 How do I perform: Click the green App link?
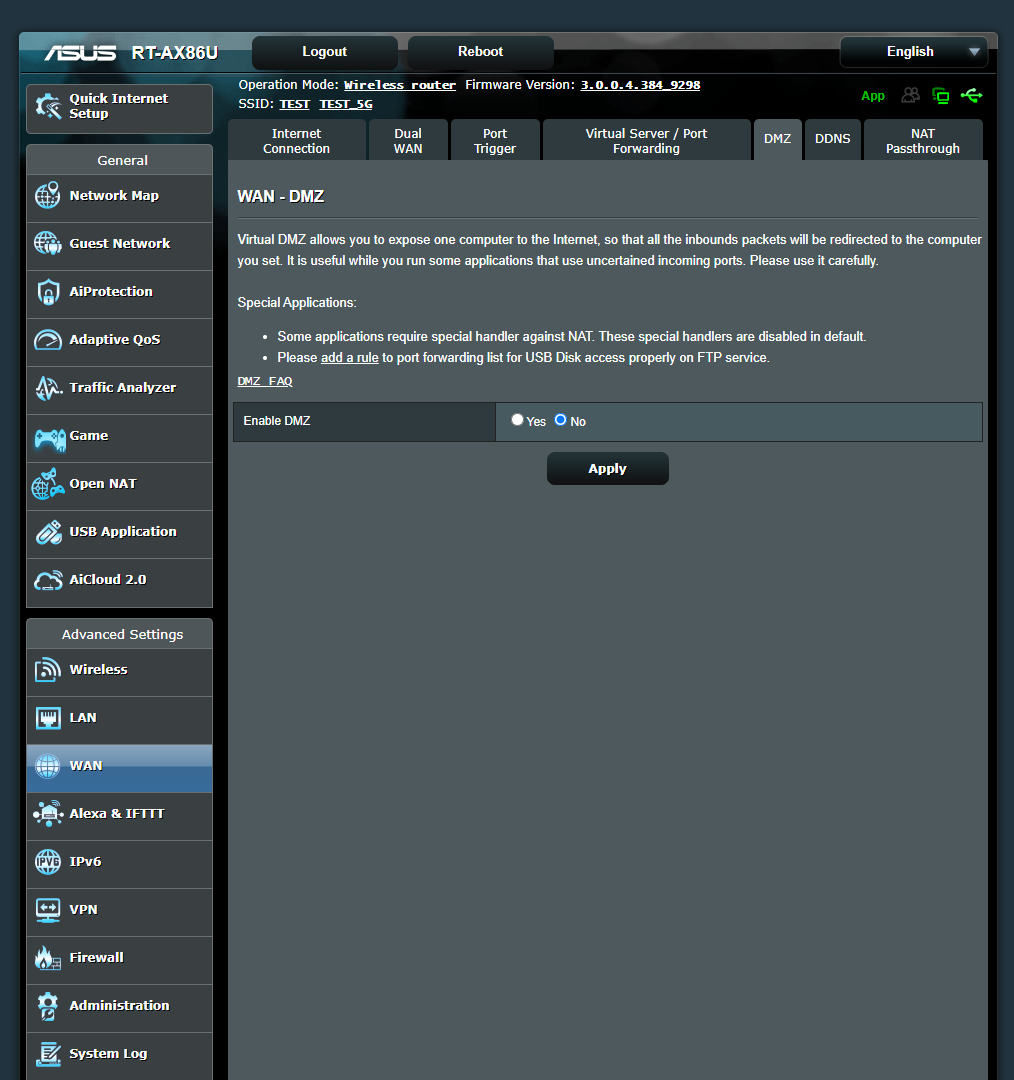pos(872,96)
